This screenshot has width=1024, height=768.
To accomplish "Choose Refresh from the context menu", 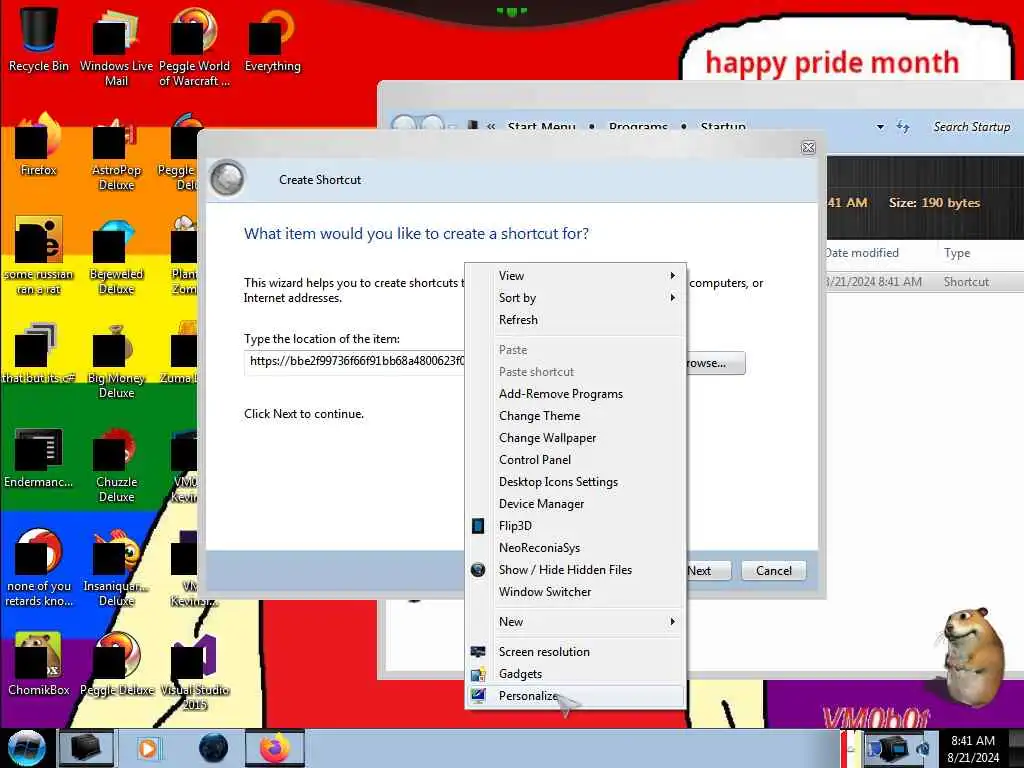I will click(575, 320).
